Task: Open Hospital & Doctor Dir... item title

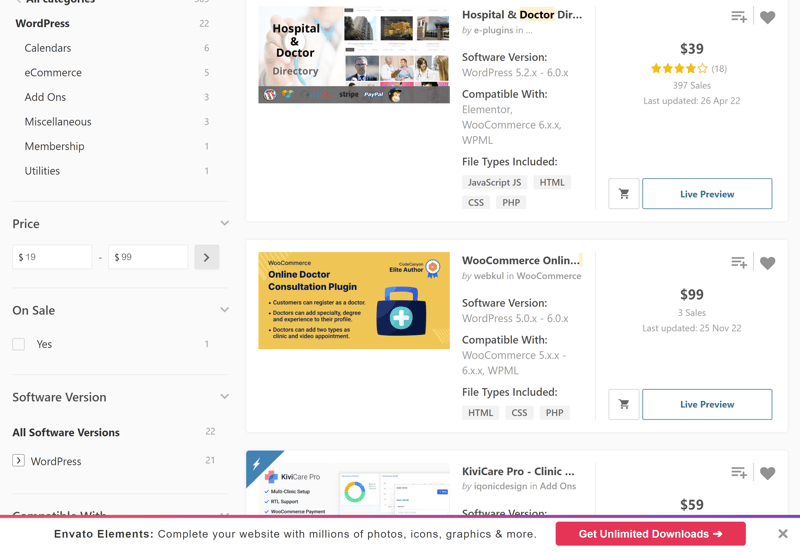Action: click(x=522, y=15)
